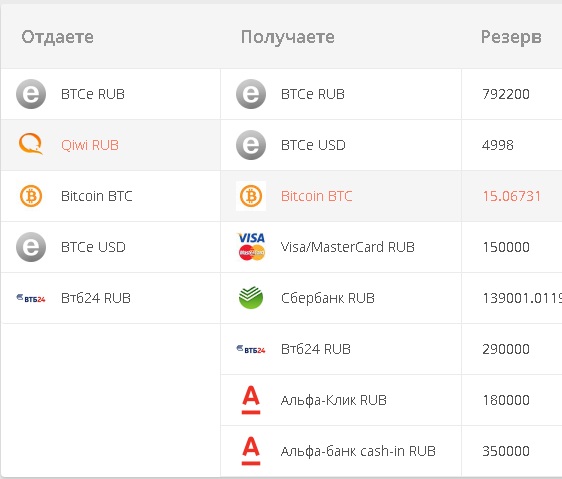Click the Bitcoin reserve value 15.06731
562x479 pixels.
[511, 196]
